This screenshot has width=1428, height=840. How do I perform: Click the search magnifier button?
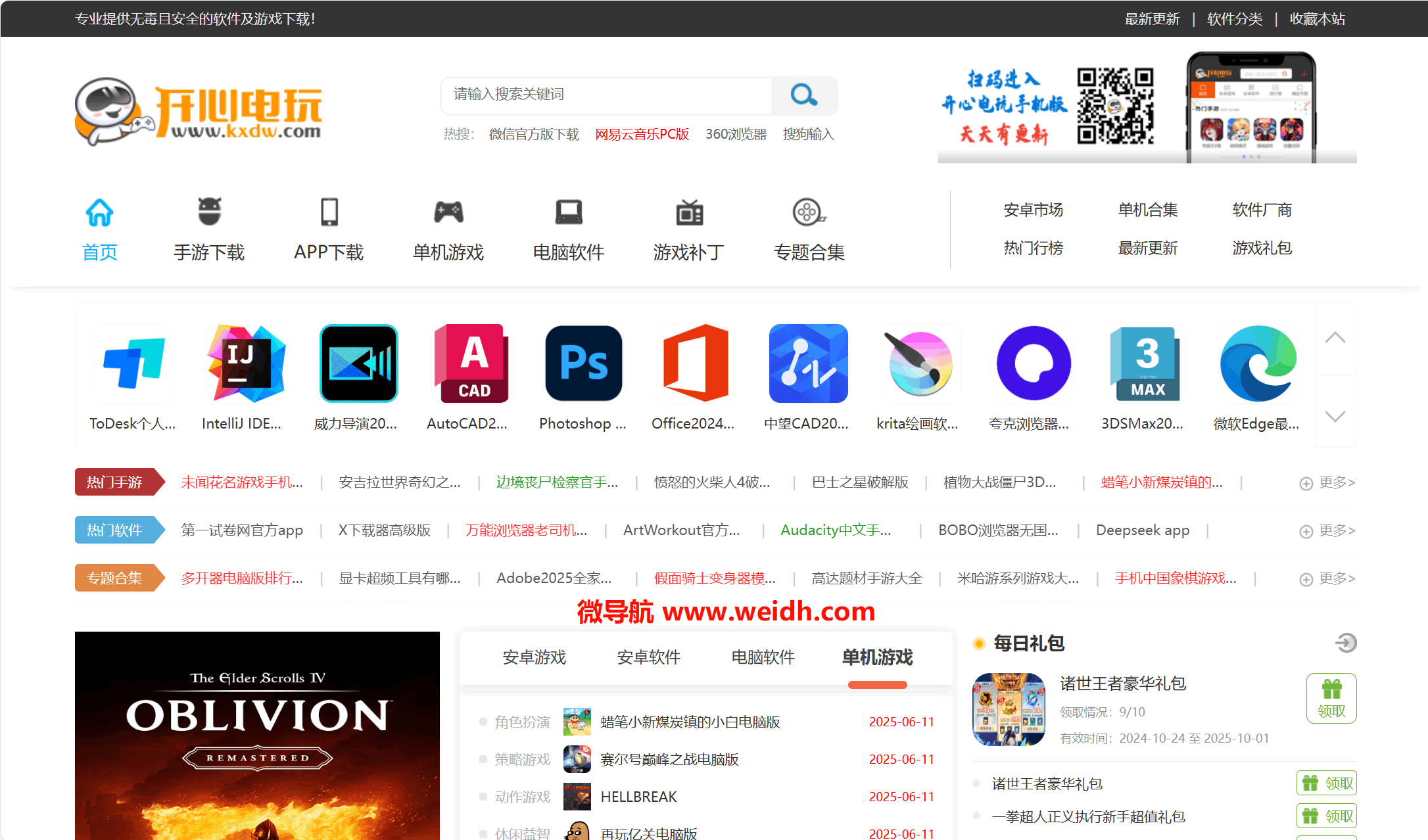pos(803,95)
